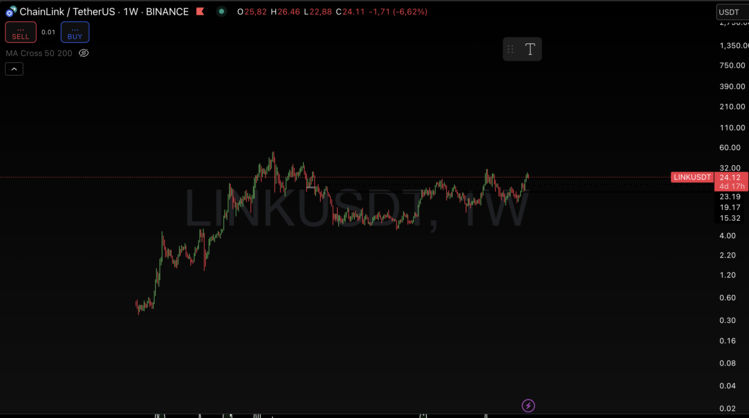Click the 60.00 price scale value
This screenshot has width=749, height=418.
pos(729,148)
